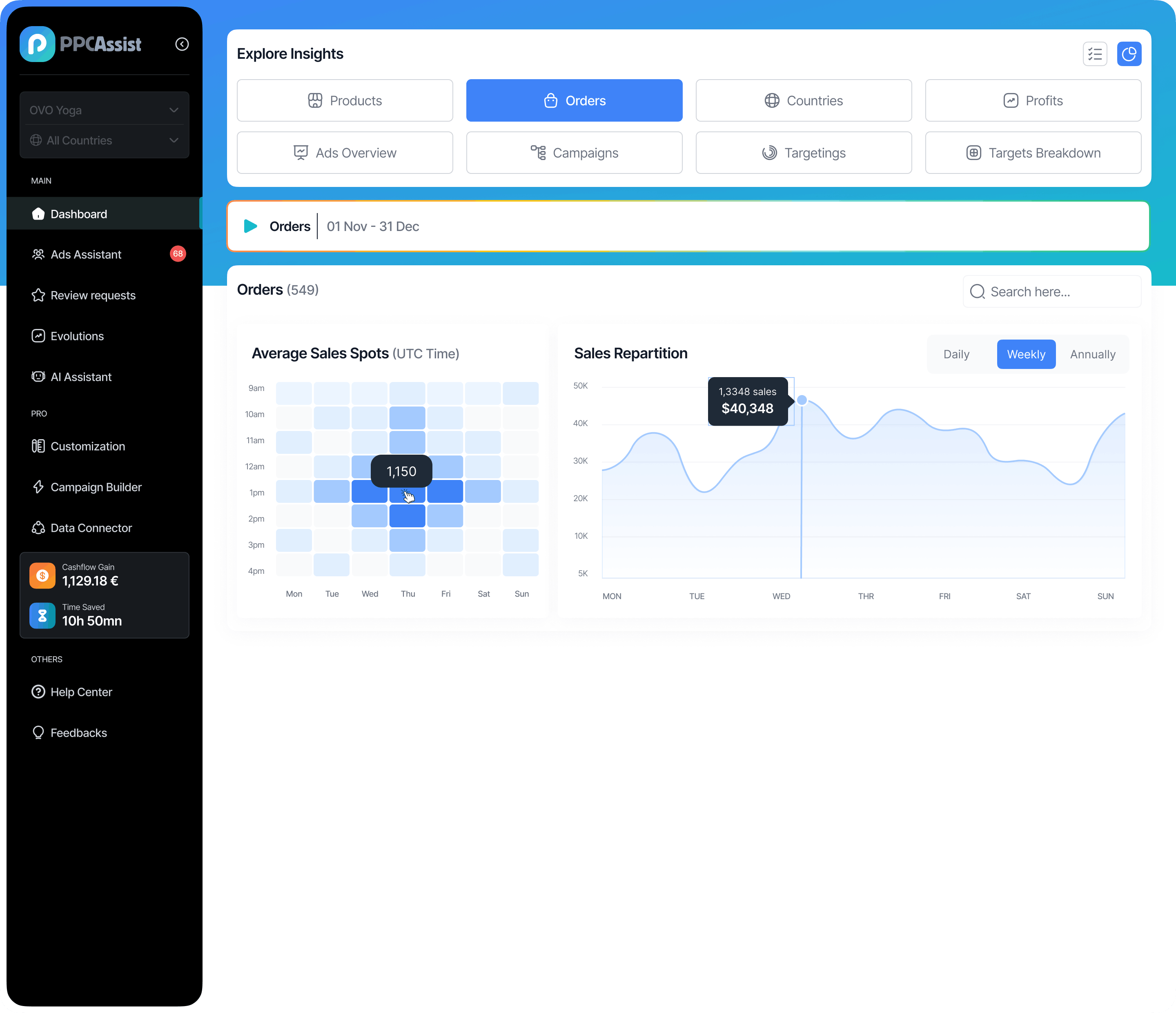Open the 01 Nov - 31 Dec date range
Screen dimensions: 1176x1013
tap(373, 226)
